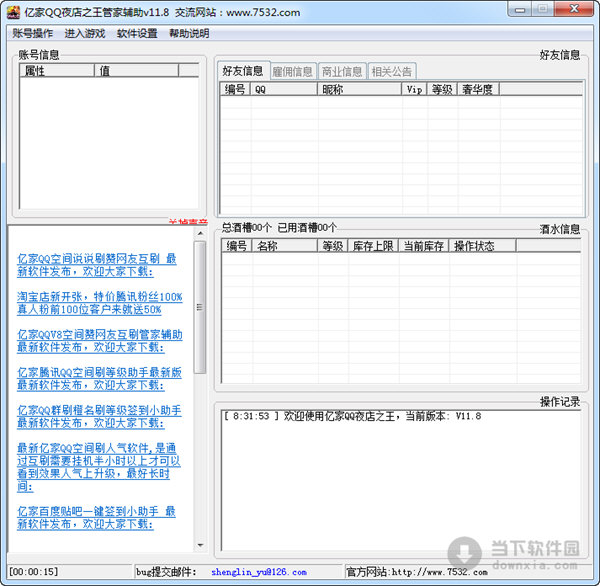Switch to the 商业信息 tab

(342, 71)
